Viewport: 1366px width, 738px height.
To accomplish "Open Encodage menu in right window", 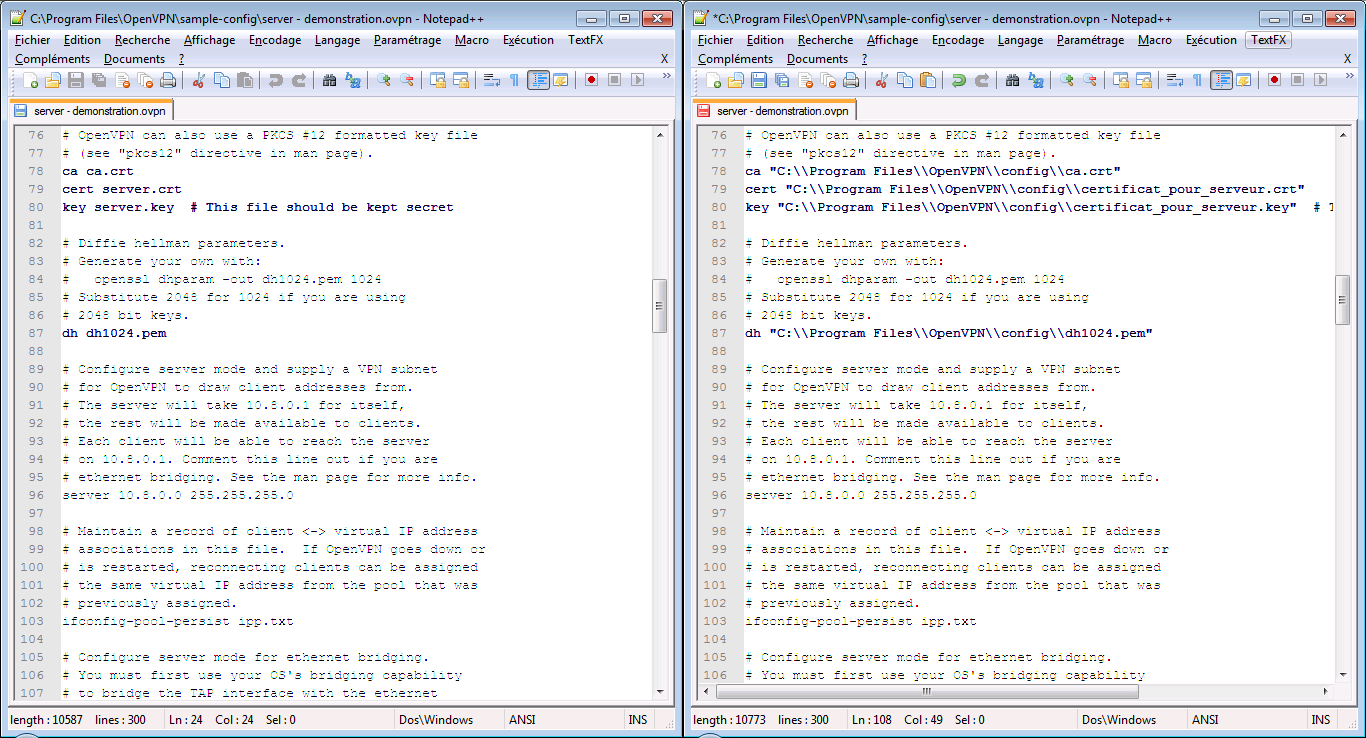I will [x=958, y=40].
